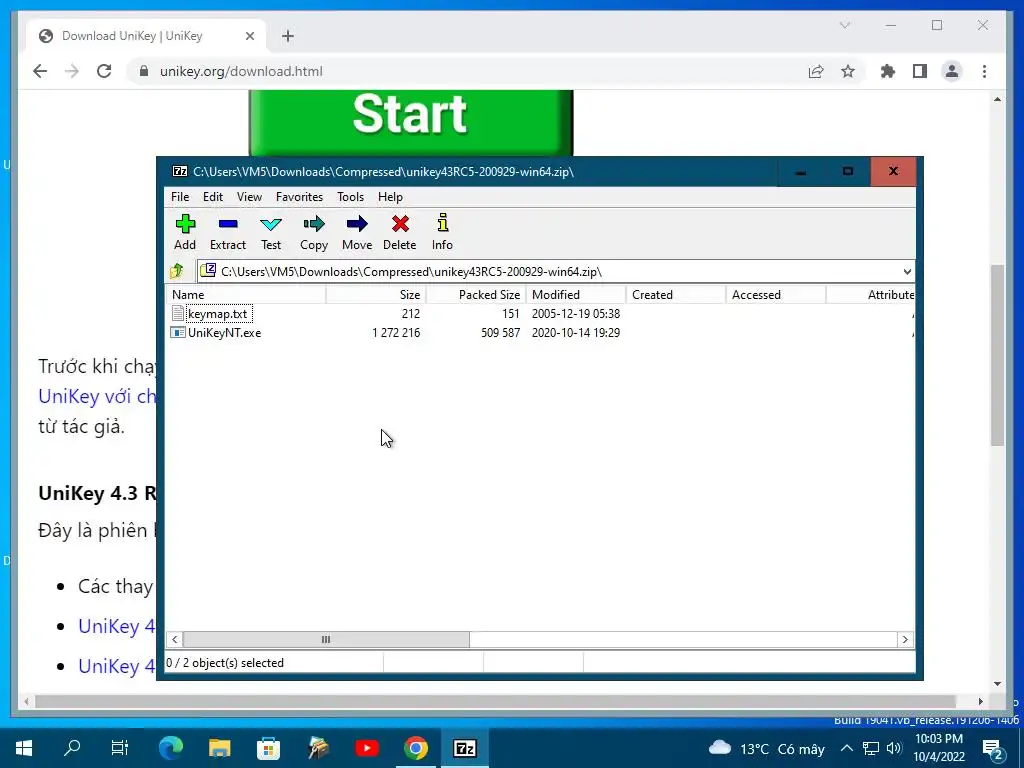Select the UniKeyNT.exe file name
1024x768 pixels.
tap(225, 332)
